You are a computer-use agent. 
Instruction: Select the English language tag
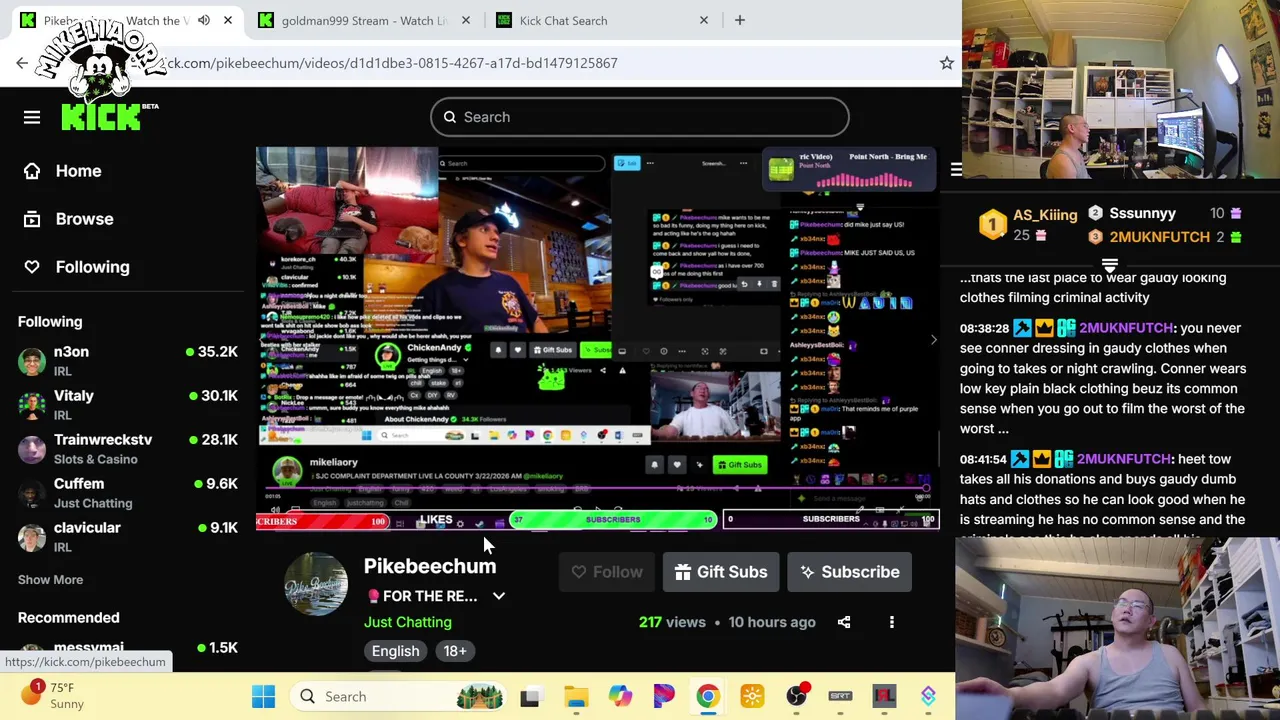point(396,651)
